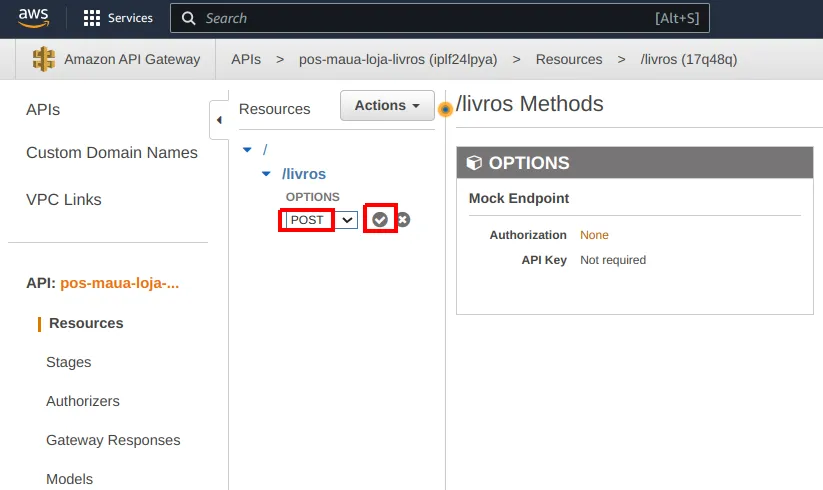Select the root / resource
Image resolution: width=823 pixels, height=490 pixels.
tap(265, 150)
